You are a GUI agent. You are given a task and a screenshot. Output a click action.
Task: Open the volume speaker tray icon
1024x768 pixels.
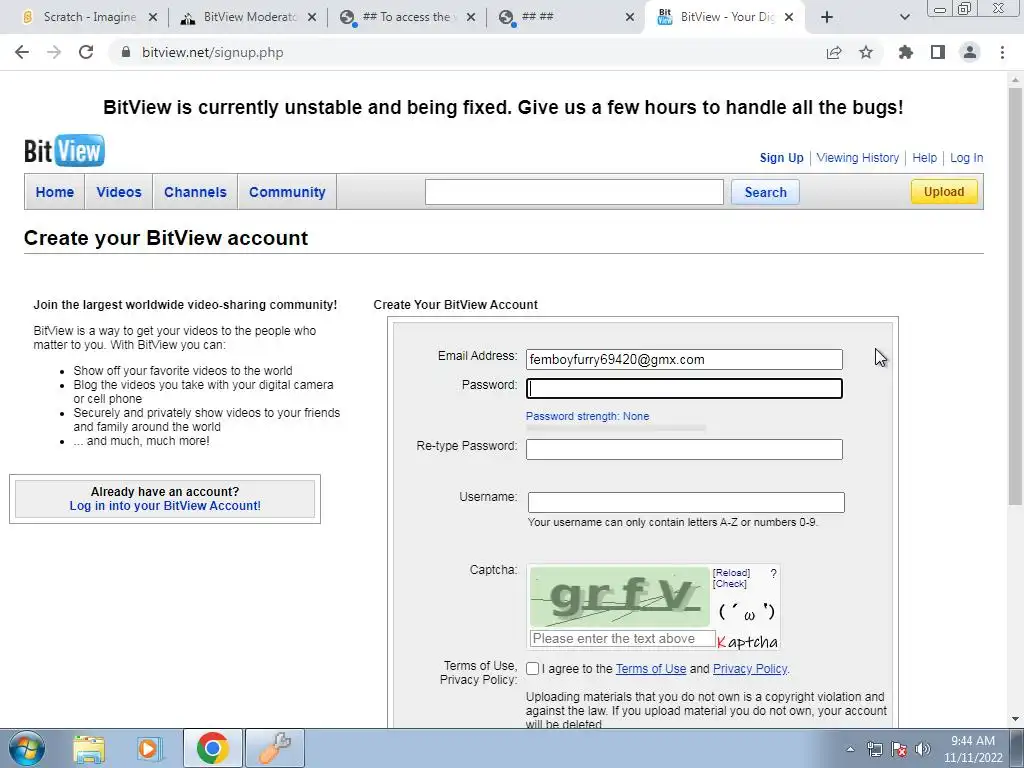coord(923,750)
